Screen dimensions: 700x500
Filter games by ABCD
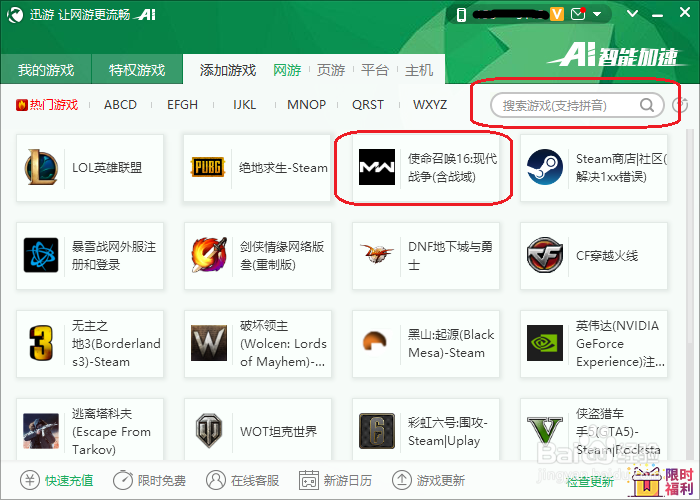tap(121, 105)
